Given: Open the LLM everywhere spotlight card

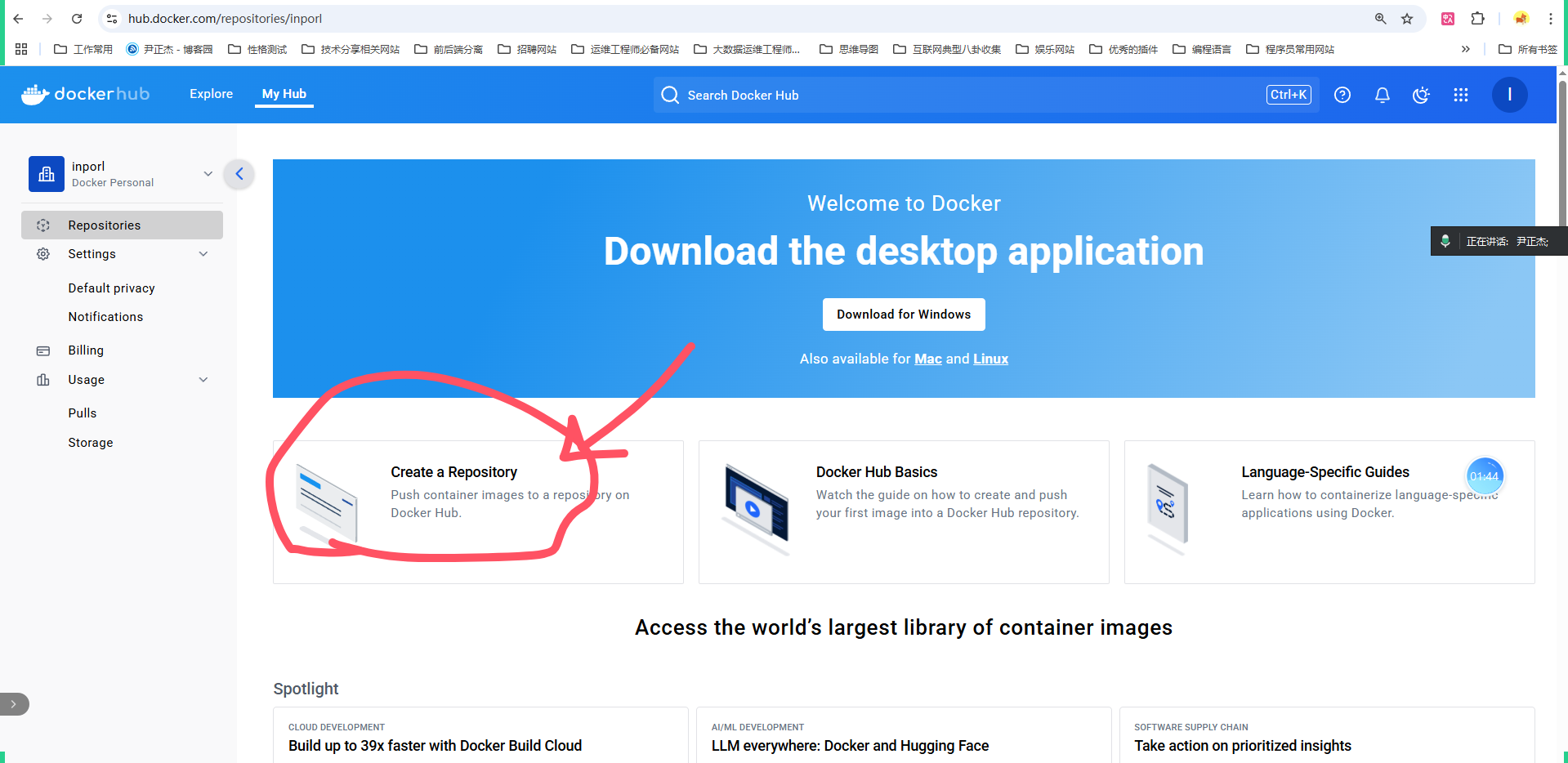Looking at the screenshot, I should coord(904,735).
